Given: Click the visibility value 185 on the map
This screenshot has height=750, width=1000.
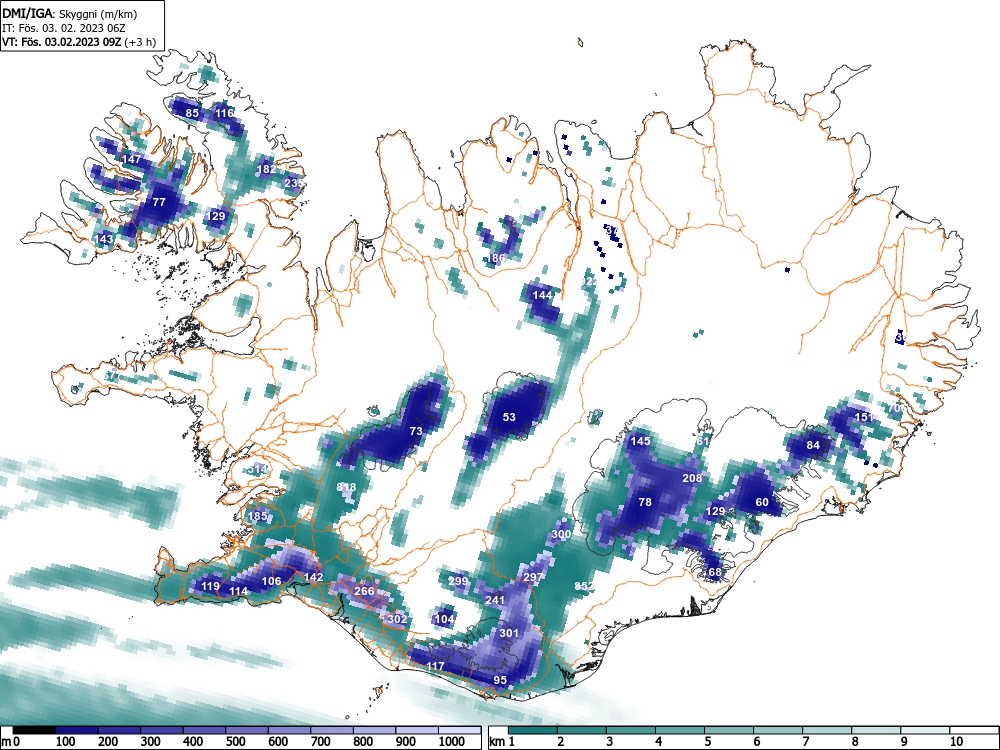Looking at the screenshot, I should [x=258, y=516].
